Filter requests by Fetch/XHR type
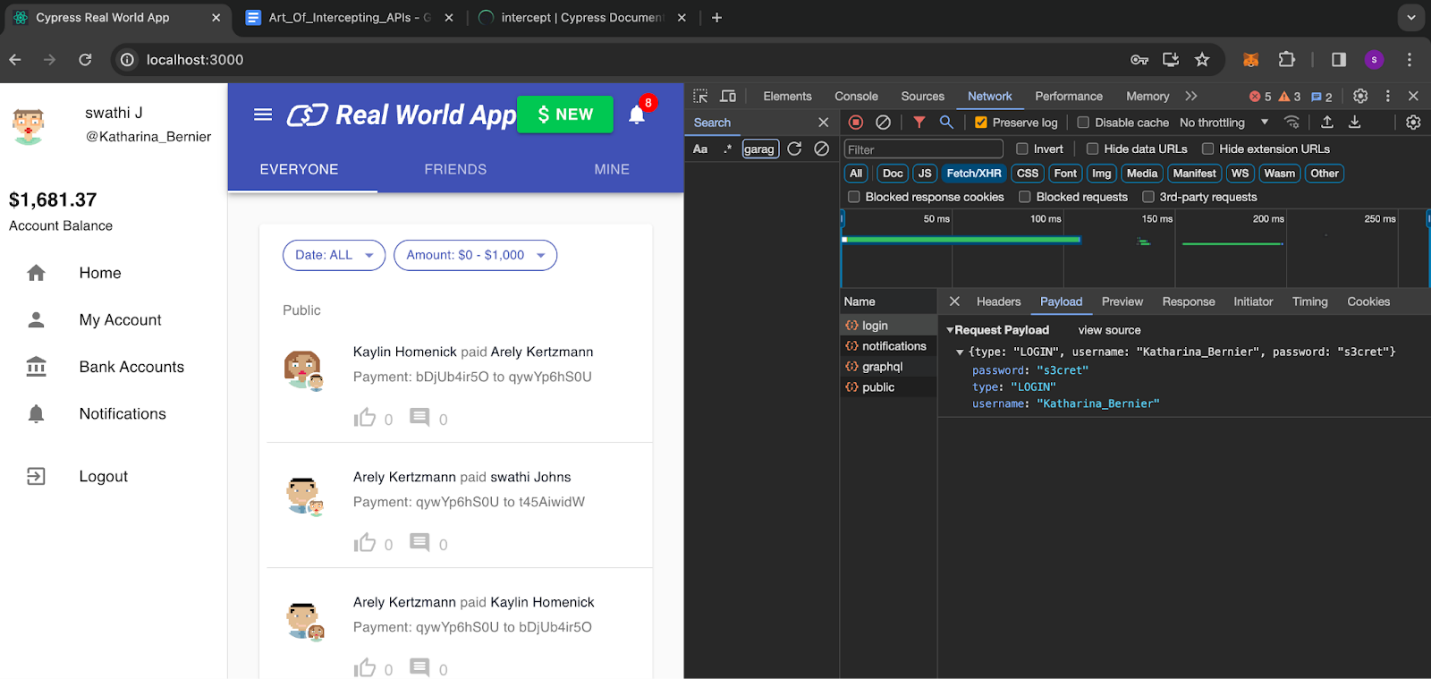This screenshot has height=679, width=1431. (x=974, y=173)
